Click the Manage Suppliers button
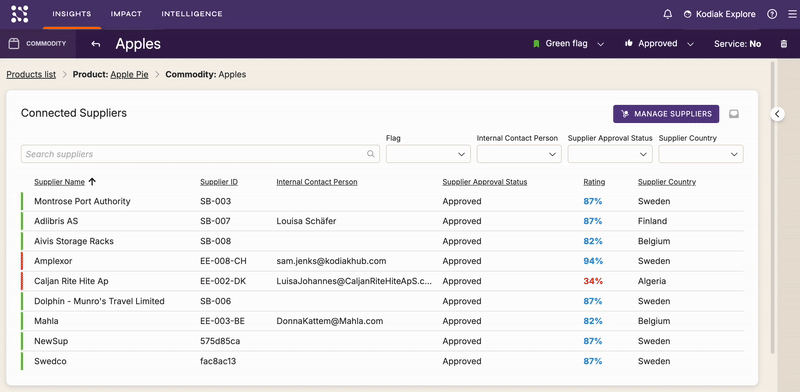Screen dimensions: 800x392 click(x=666, y=114)
